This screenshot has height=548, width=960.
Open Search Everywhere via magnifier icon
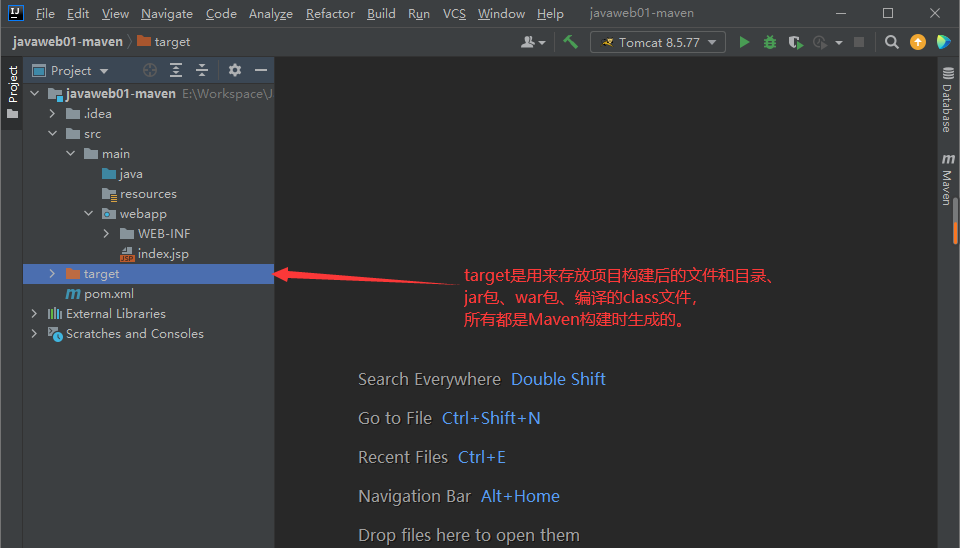tap(891, 42)
